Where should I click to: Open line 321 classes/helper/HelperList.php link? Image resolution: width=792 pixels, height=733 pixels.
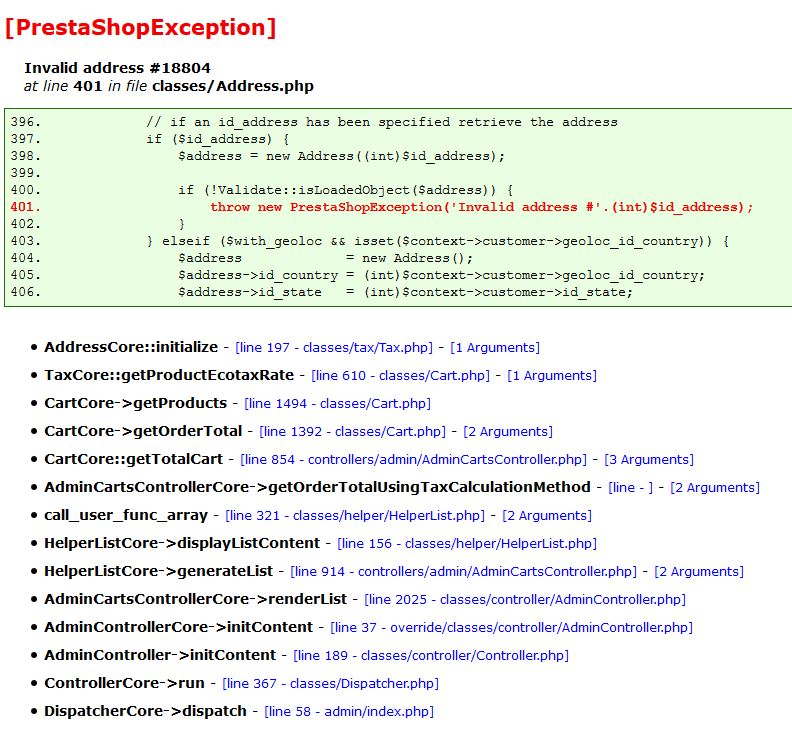(x=355, y=515)
